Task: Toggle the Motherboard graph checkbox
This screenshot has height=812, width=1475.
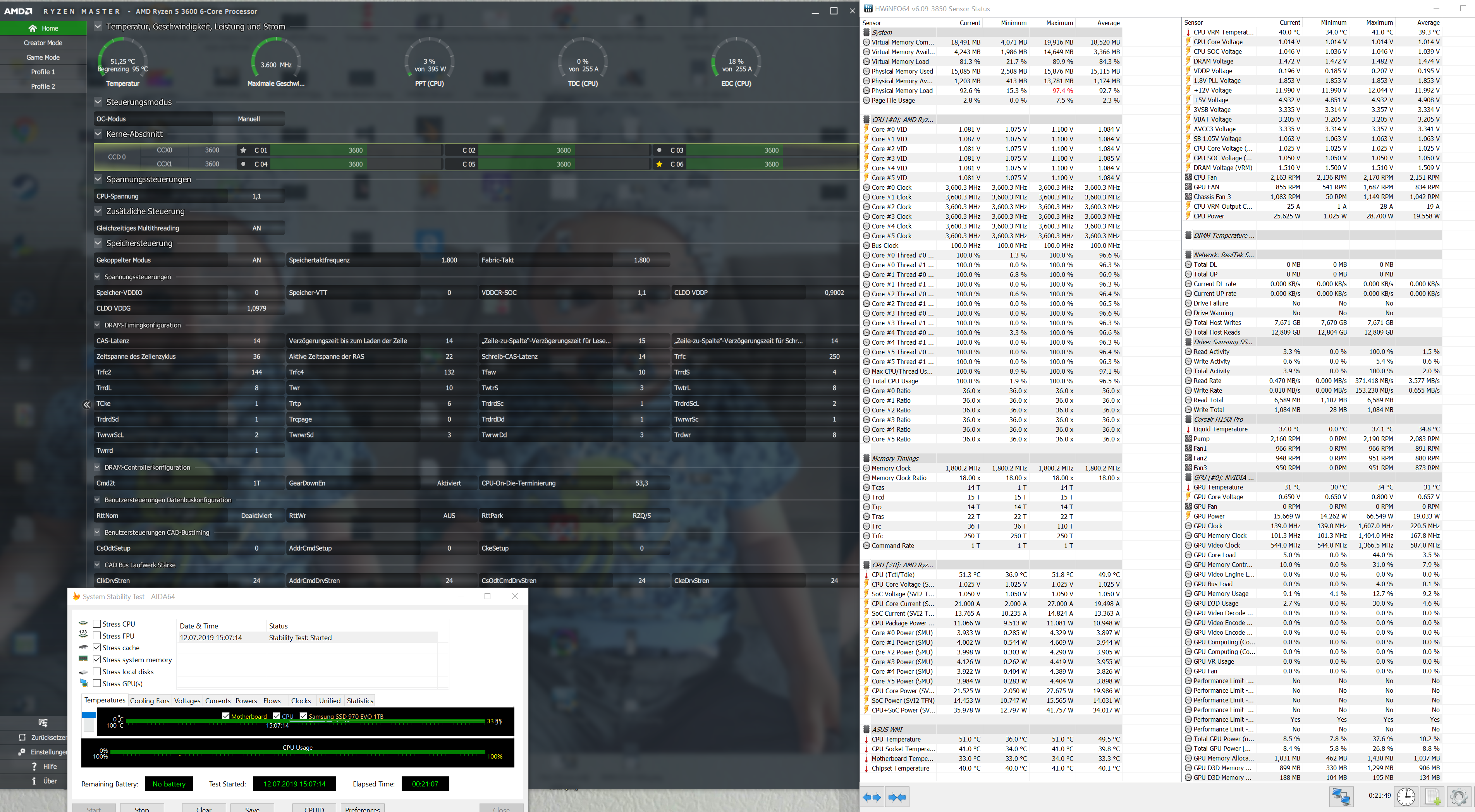Action: click(225, 715)
